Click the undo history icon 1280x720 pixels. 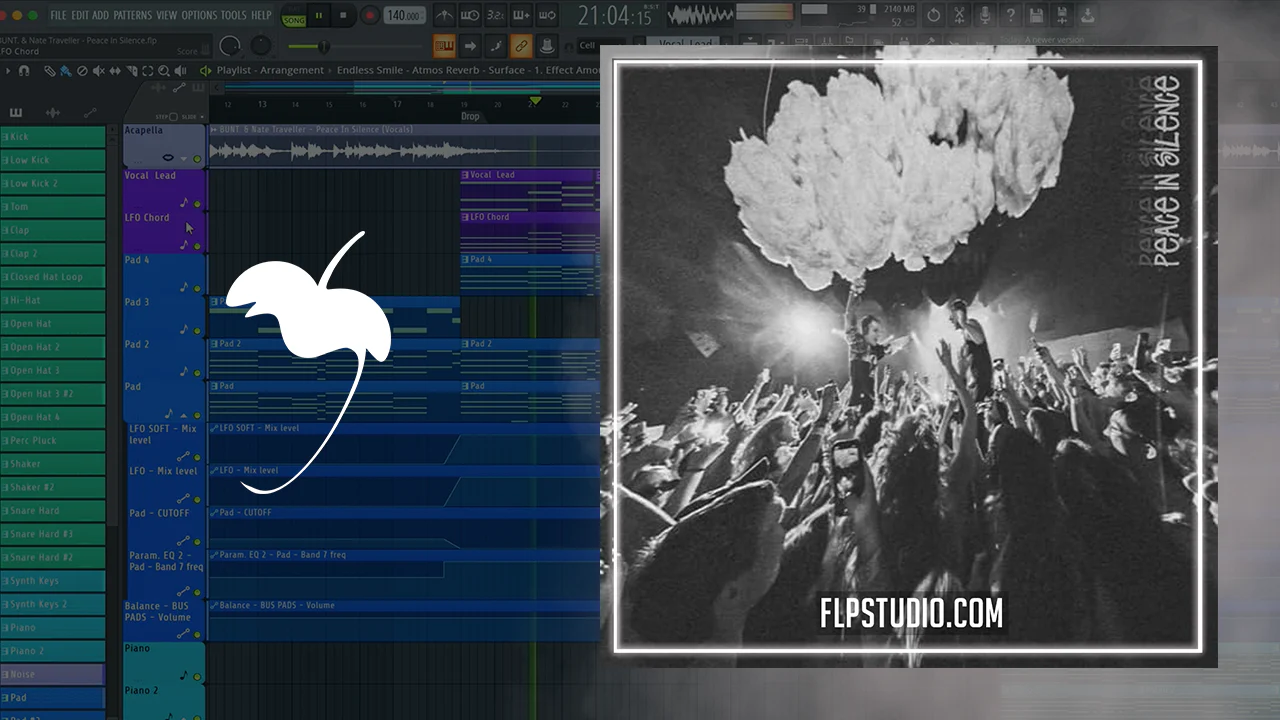pyautogui.click(x=933, y=15)
